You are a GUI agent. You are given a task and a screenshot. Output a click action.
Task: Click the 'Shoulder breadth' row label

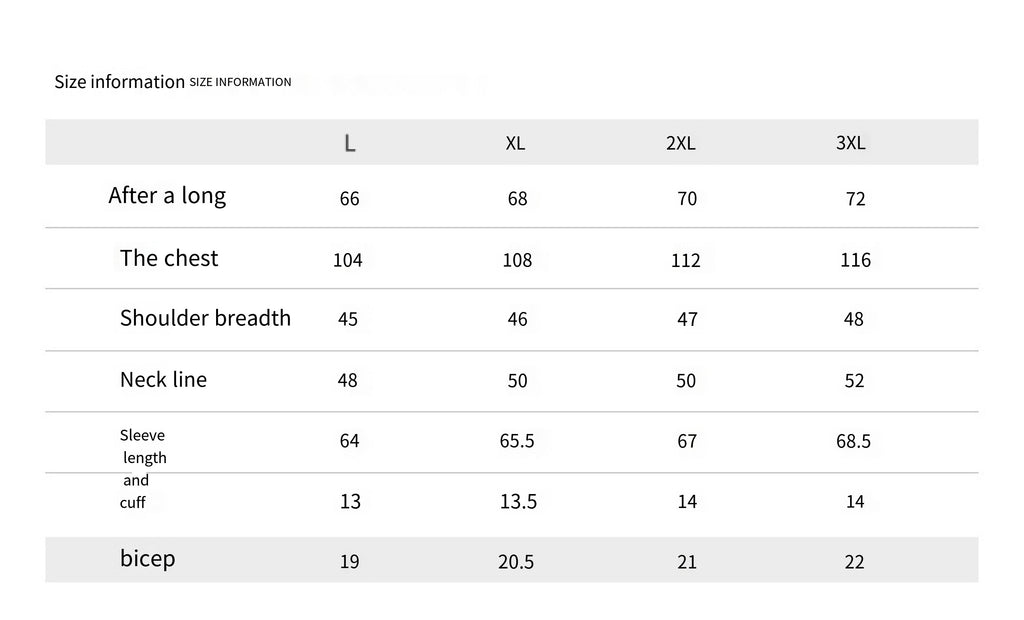click(205, 318)
